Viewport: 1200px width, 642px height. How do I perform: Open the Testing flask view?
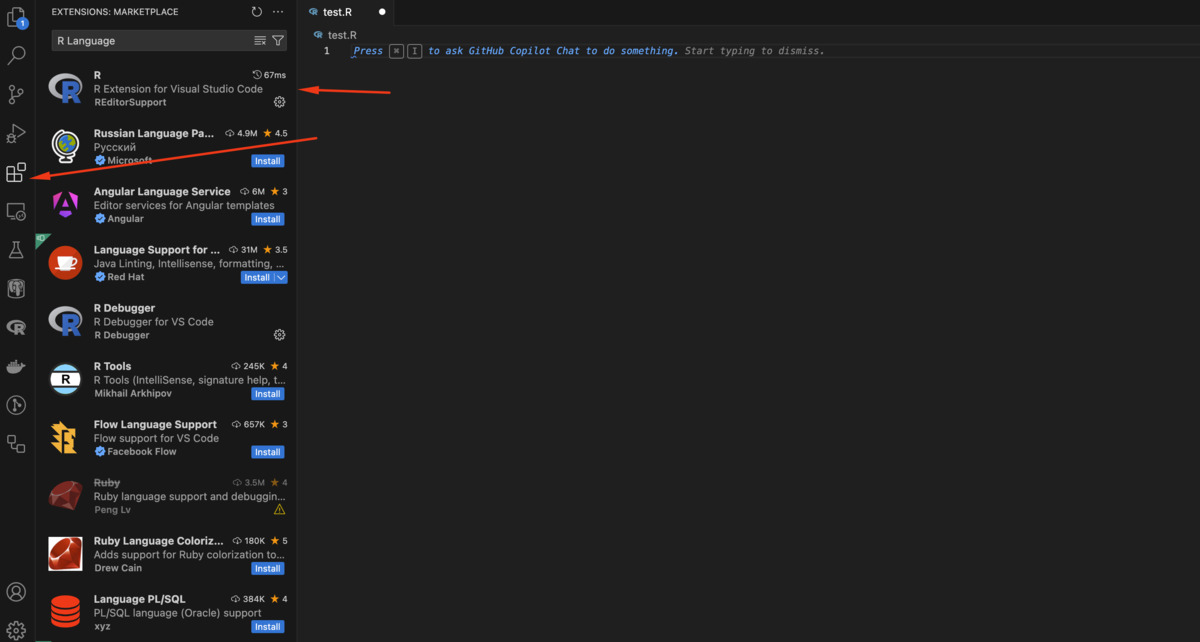click(x=15, y=250)
